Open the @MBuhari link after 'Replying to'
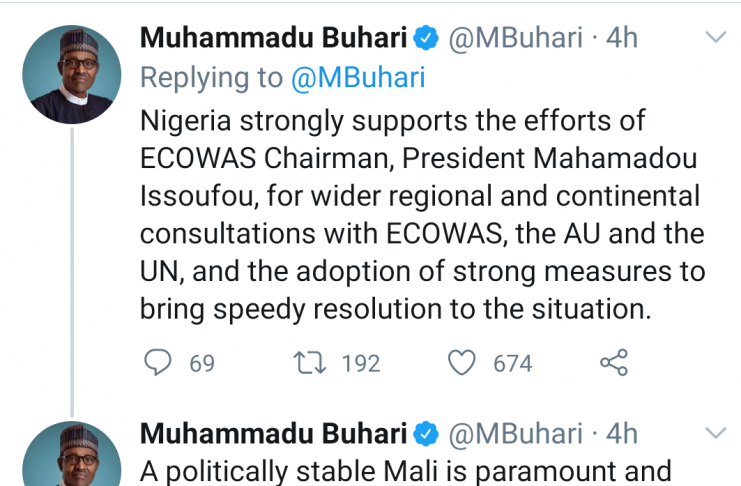 pos(358,78)
